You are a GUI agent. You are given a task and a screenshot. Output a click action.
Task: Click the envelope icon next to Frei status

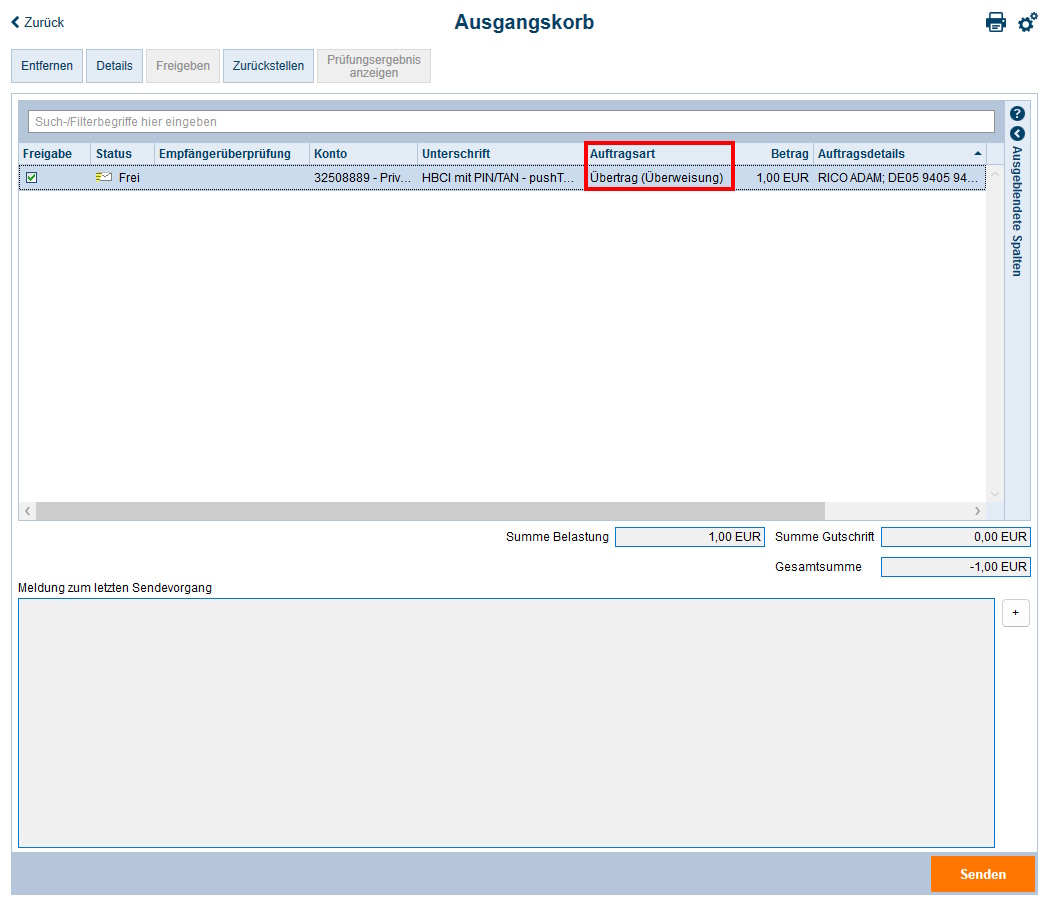click(103, 176)
